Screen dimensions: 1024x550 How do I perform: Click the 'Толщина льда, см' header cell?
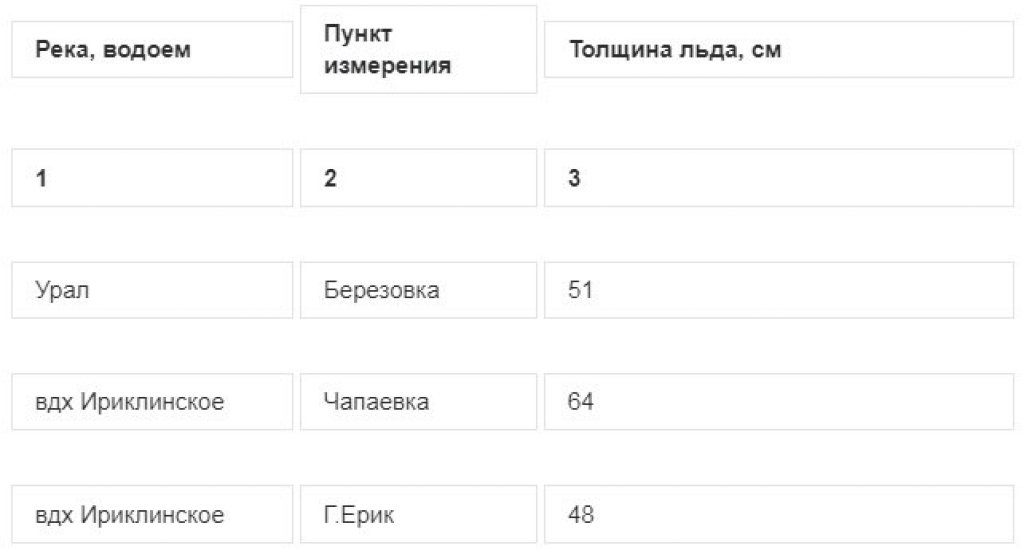(778, 50)
